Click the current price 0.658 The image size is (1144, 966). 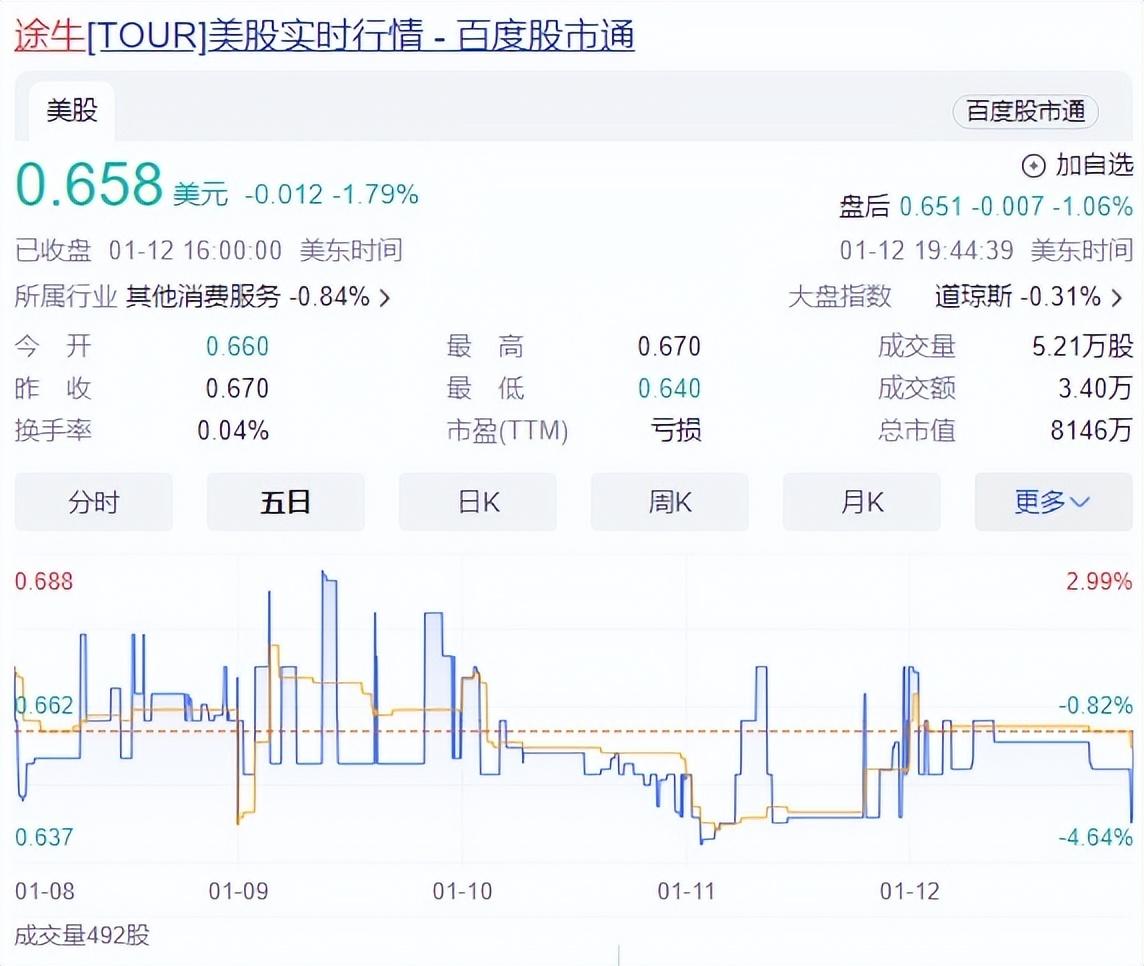click(89, 183)
